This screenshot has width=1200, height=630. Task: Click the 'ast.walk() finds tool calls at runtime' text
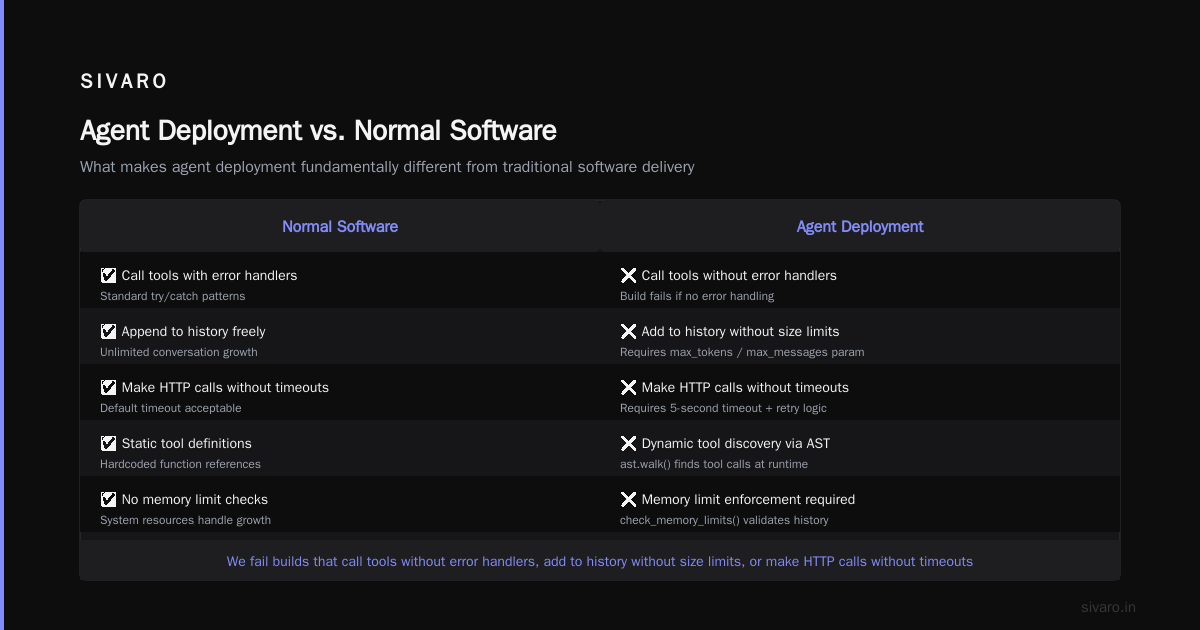pos(714,464)
